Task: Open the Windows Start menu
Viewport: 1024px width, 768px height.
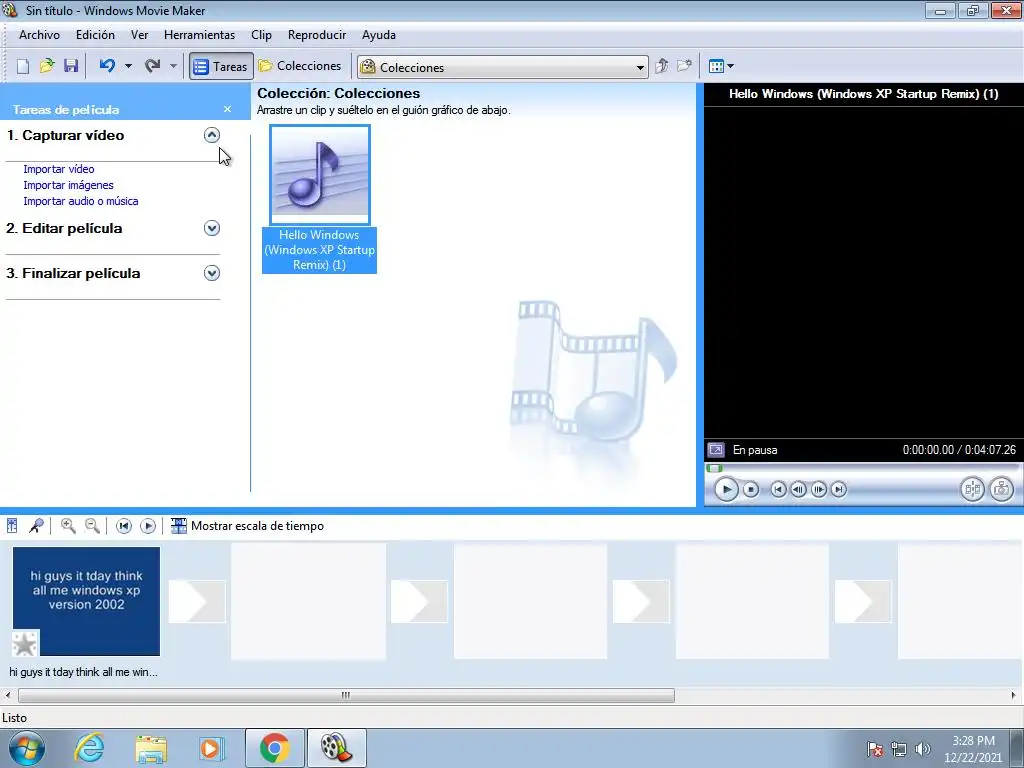Action: pos(26,748)
